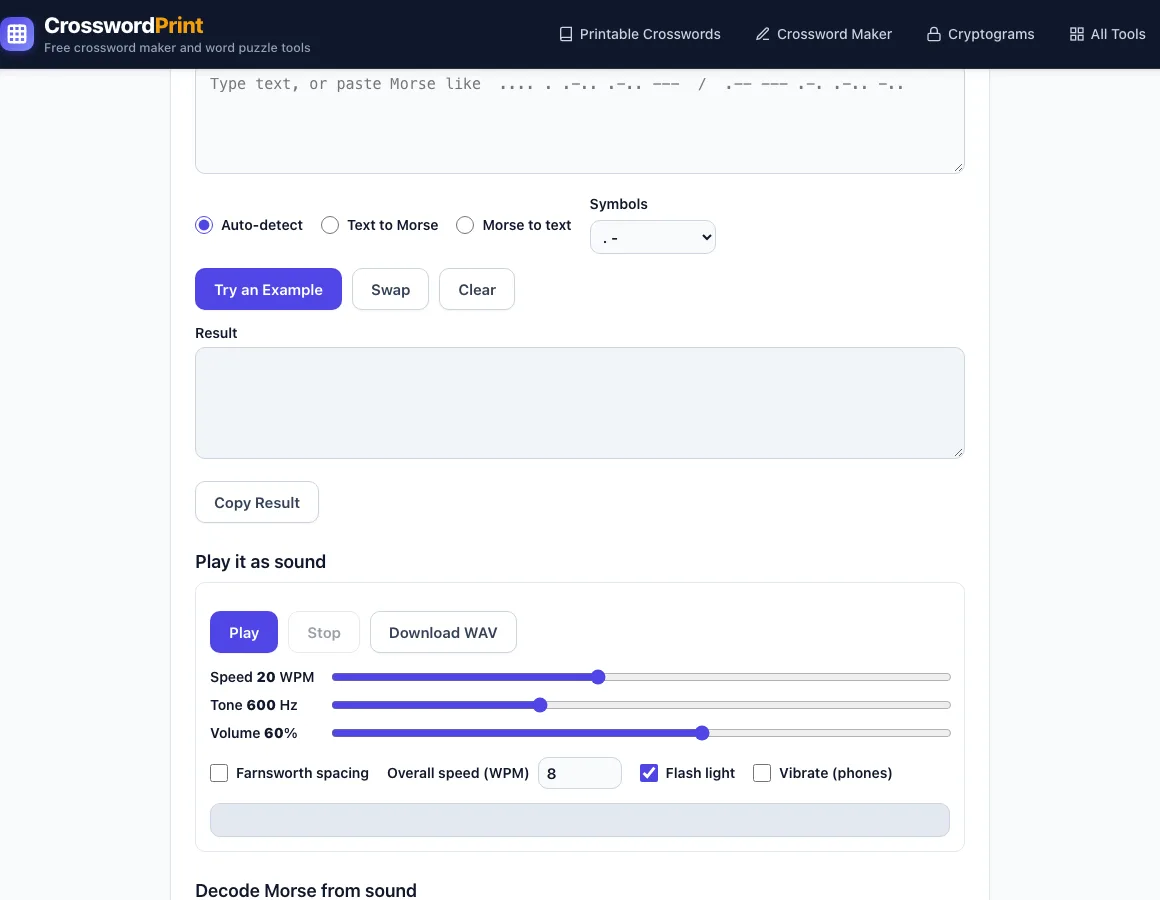Click the Volume slider handle
Image resolution: width=1160 pixels, height=900 pixels.
point(702,733)
